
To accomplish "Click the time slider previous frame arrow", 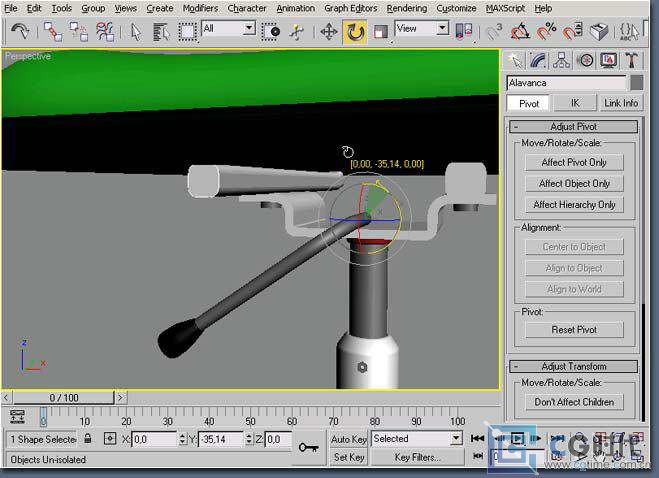I will click(6, 397).
